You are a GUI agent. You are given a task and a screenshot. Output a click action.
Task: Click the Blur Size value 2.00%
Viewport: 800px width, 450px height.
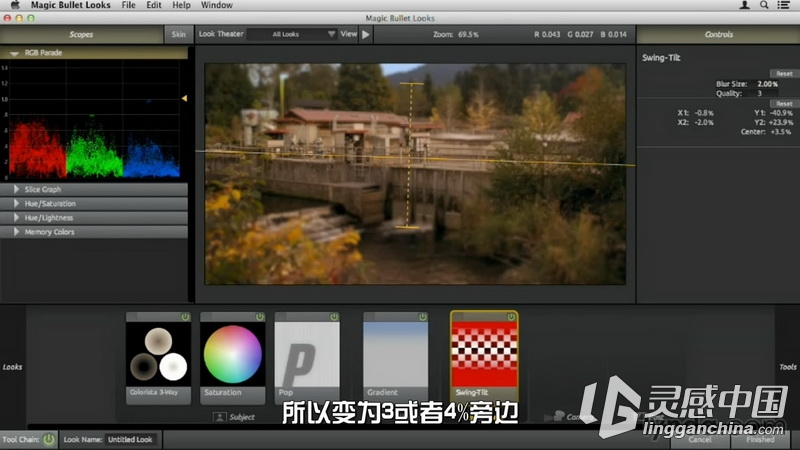(767, 84)
